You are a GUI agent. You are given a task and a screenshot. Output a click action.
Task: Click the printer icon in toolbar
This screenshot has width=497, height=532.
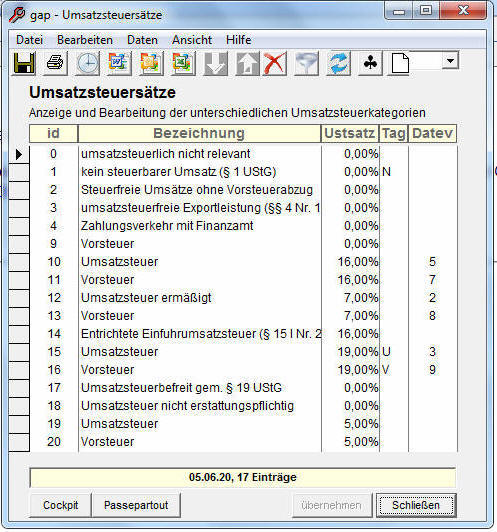pos(55,63)
